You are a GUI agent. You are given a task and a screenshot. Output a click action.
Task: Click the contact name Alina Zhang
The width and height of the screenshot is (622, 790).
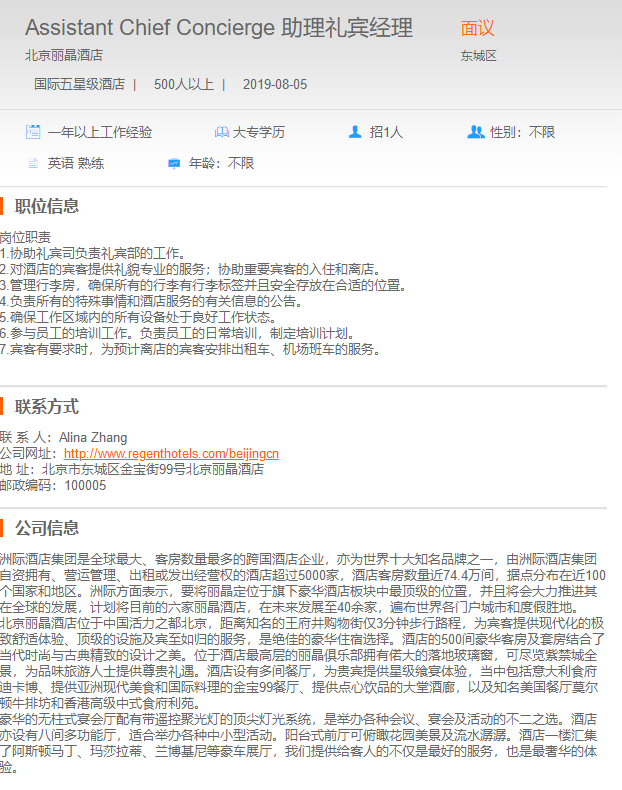coord(93,438)
